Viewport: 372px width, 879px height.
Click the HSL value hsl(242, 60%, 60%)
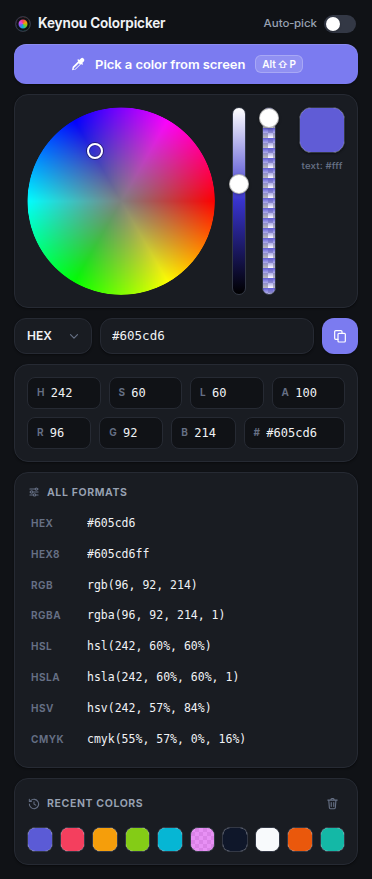pos(149,646)
